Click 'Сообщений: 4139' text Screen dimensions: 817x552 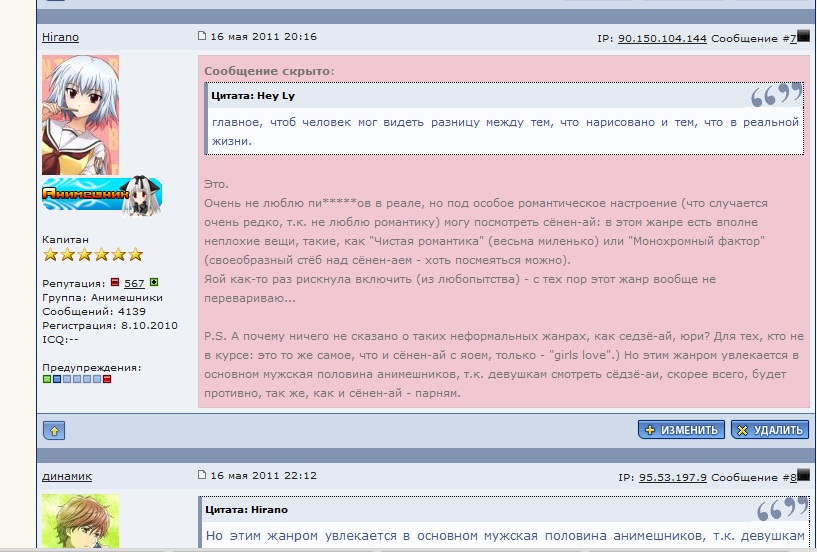pyautogui.click(x=94, y=312)
